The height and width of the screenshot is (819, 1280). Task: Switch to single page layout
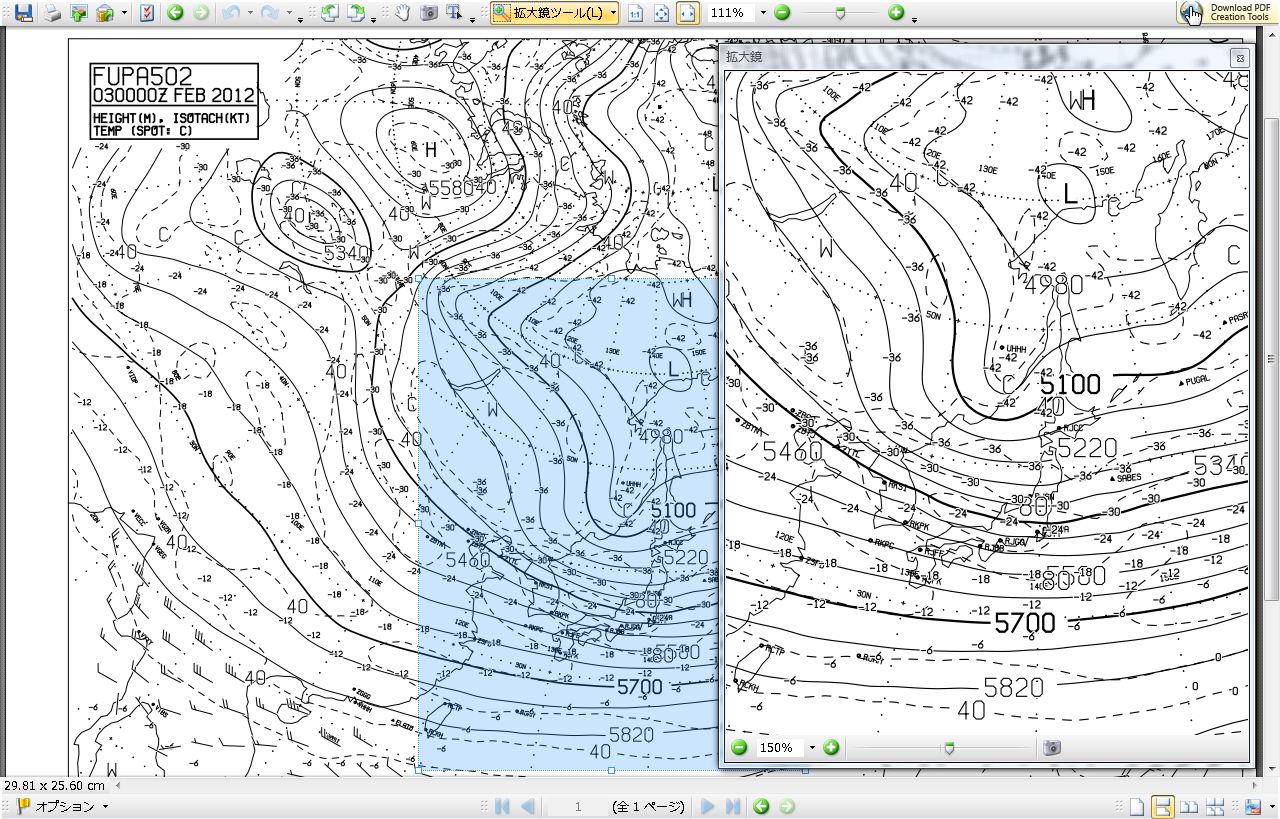point(1137,806)
